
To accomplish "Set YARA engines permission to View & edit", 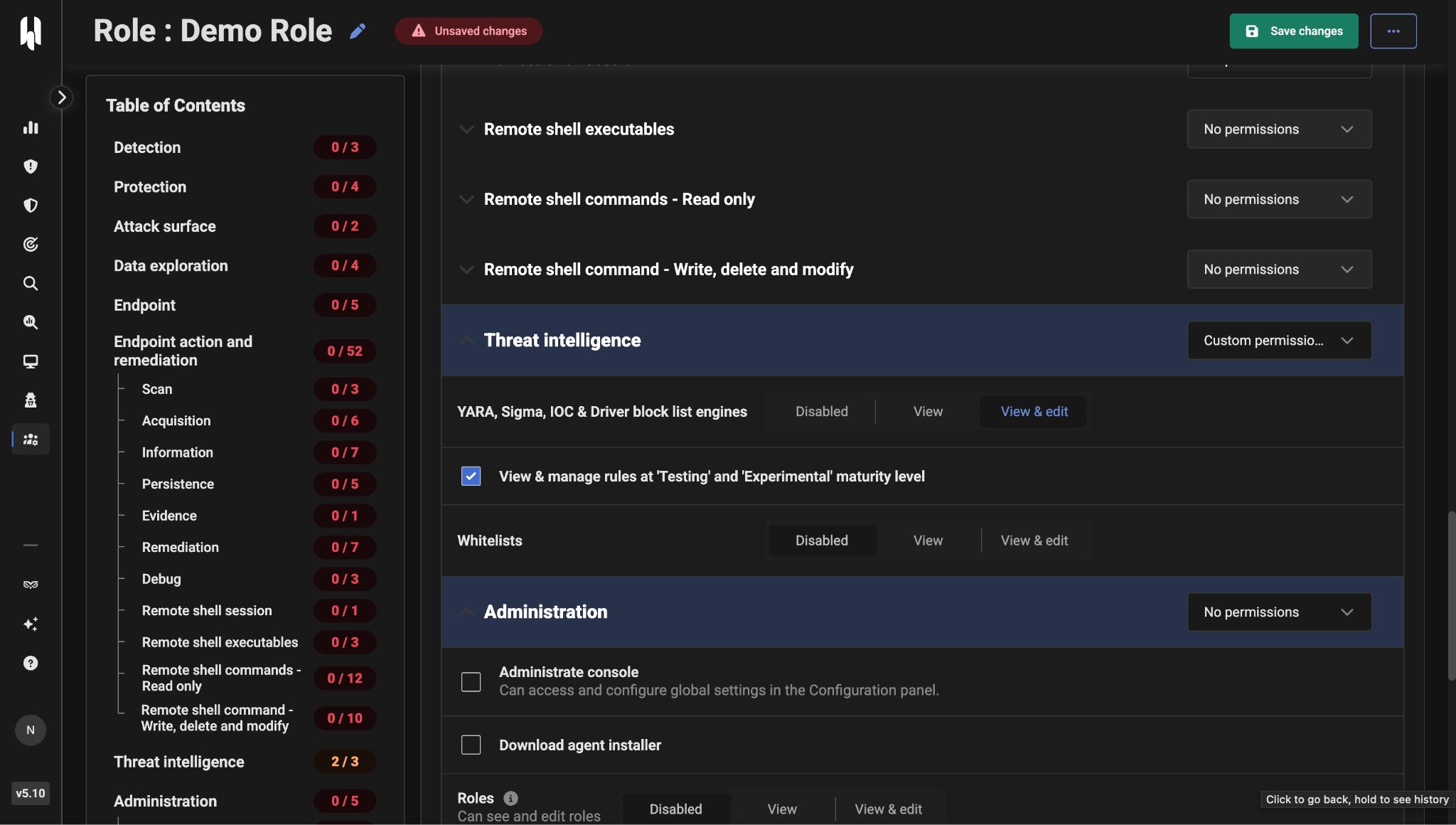I will (x=1034, y=412).
